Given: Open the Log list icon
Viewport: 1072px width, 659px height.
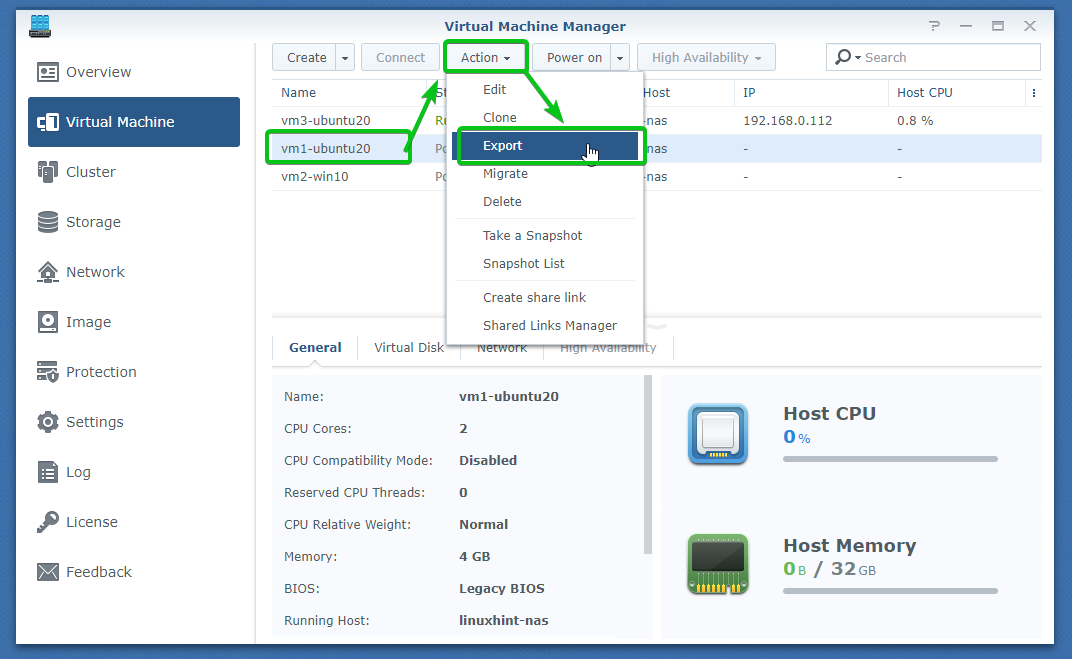Looking at the screenshot, I should [x=48, y=472].
